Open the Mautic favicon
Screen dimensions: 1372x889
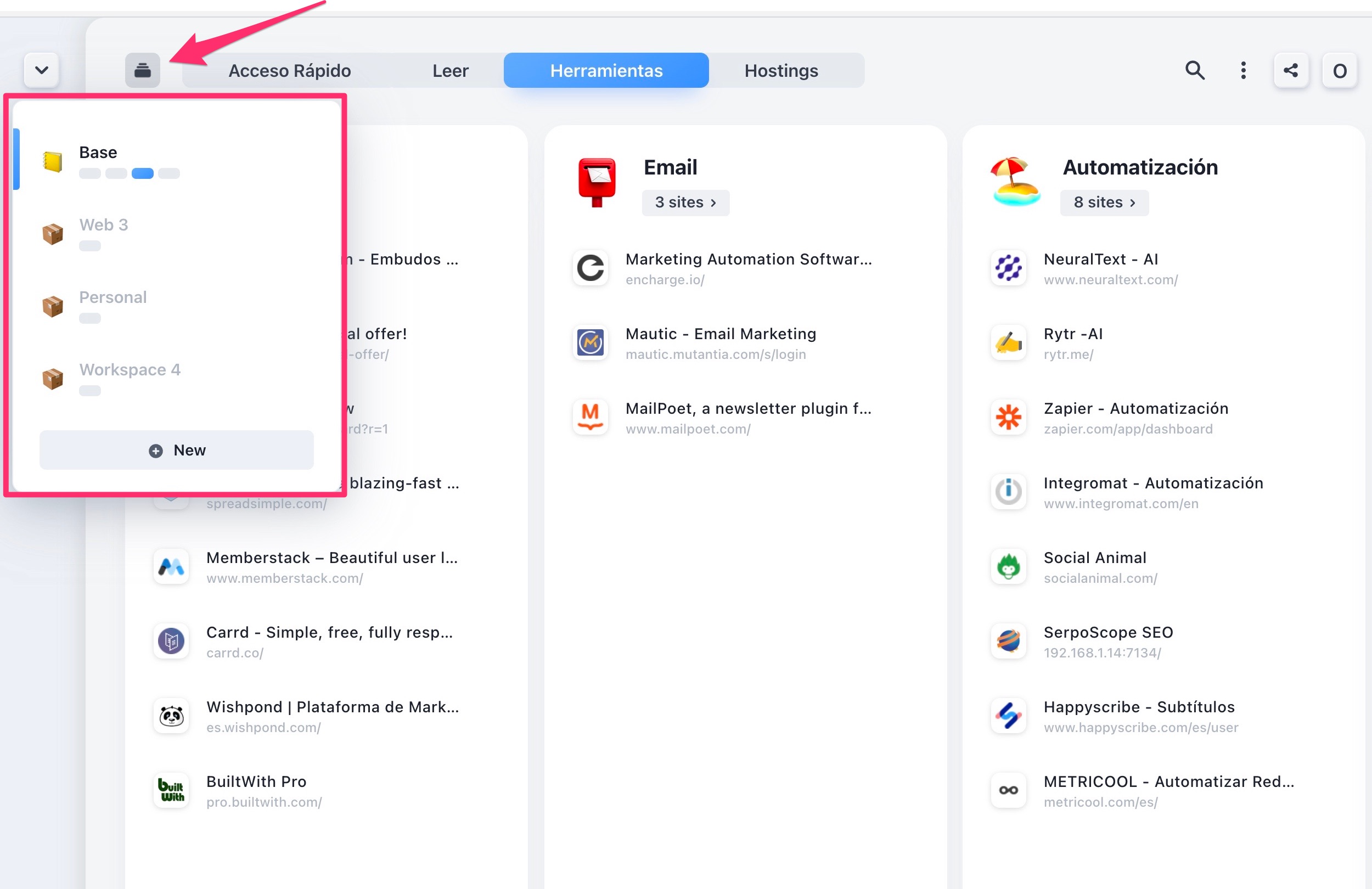pos(591,342)
